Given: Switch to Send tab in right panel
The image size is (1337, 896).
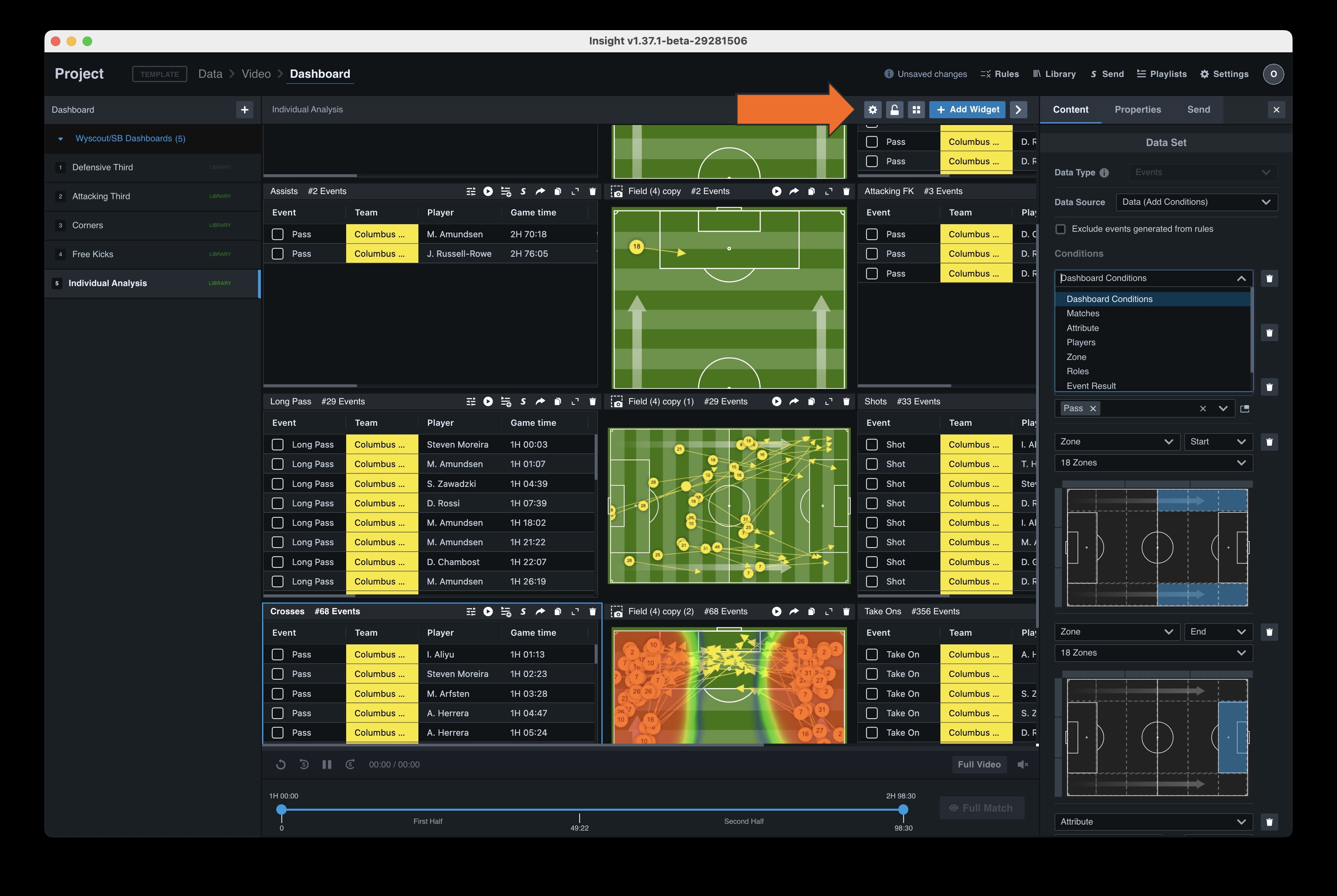Looking at the screenshot, I should [1198, 110].
